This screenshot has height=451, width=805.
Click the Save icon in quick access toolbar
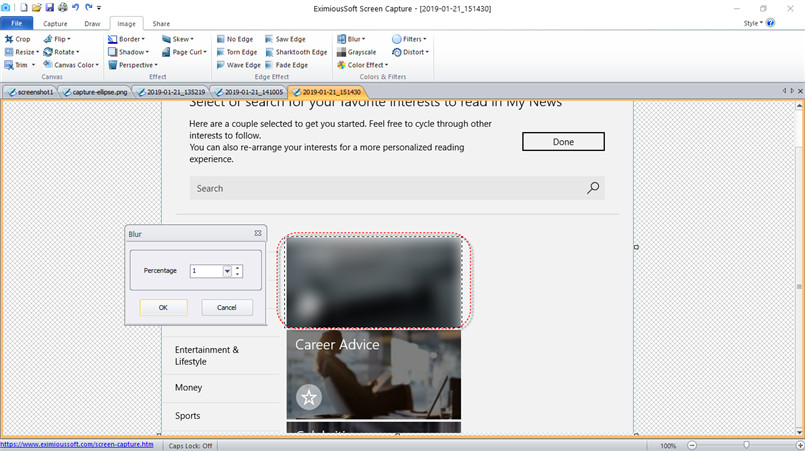[49, 8]
